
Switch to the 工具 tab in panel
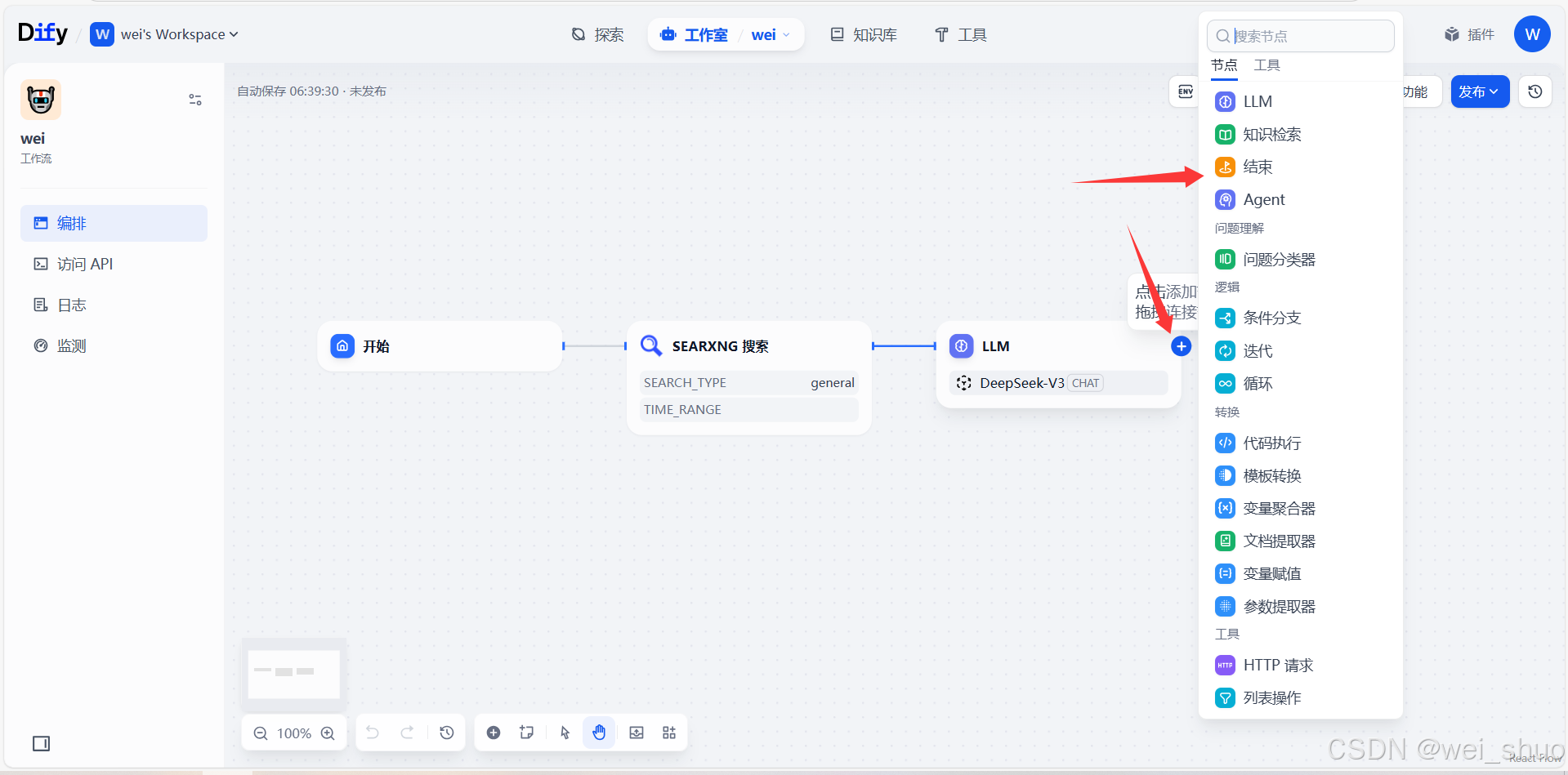(1266, 65)
